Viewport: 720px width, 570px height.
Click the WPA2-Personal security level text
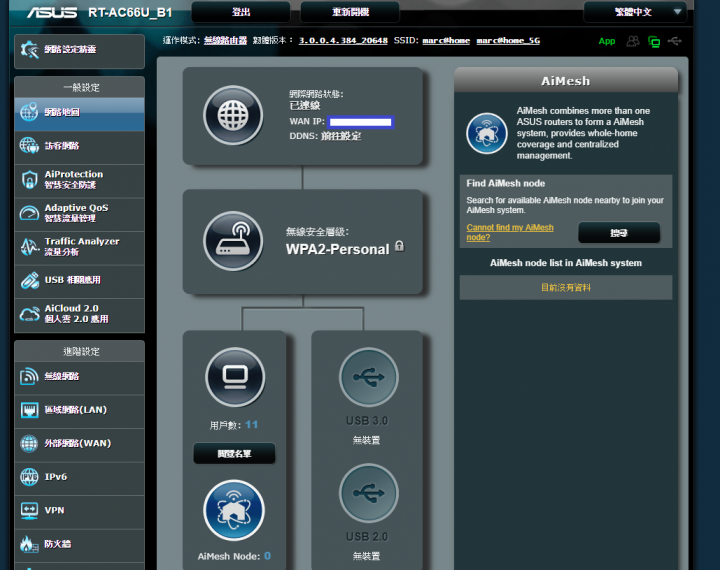(338, 249)
